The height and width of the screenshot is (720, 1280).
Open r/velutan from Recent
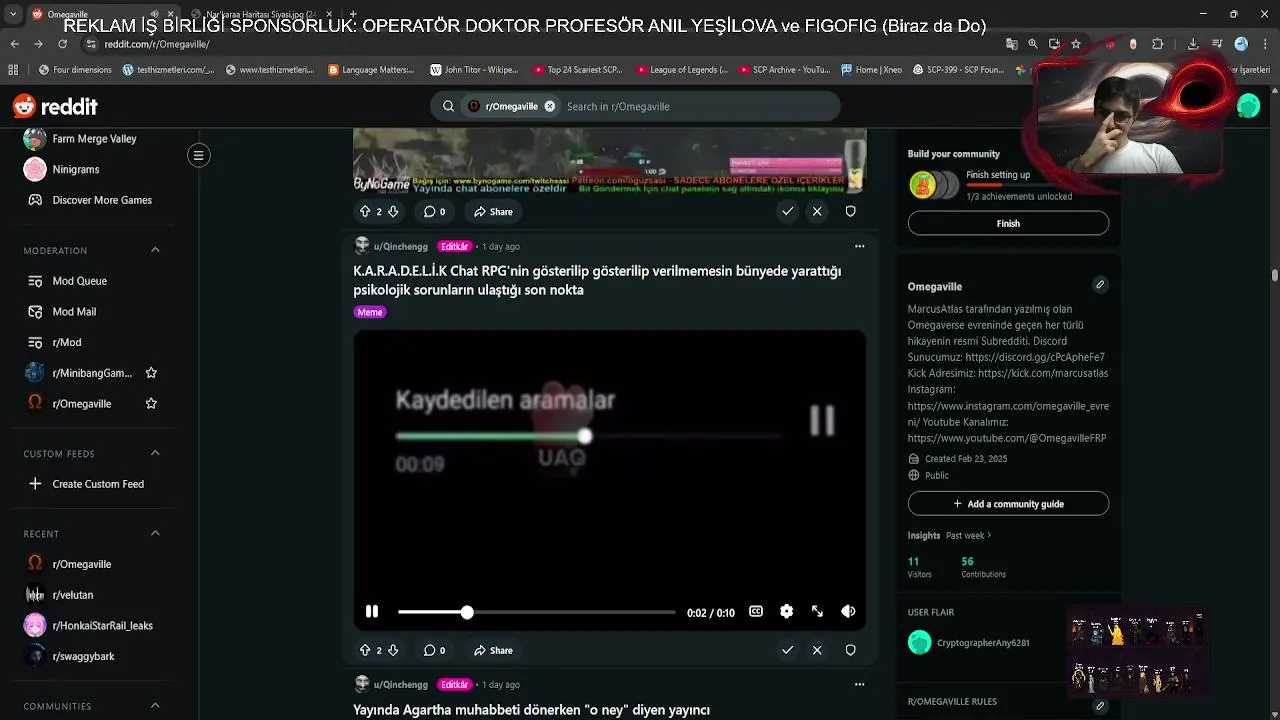click(72, 595)
